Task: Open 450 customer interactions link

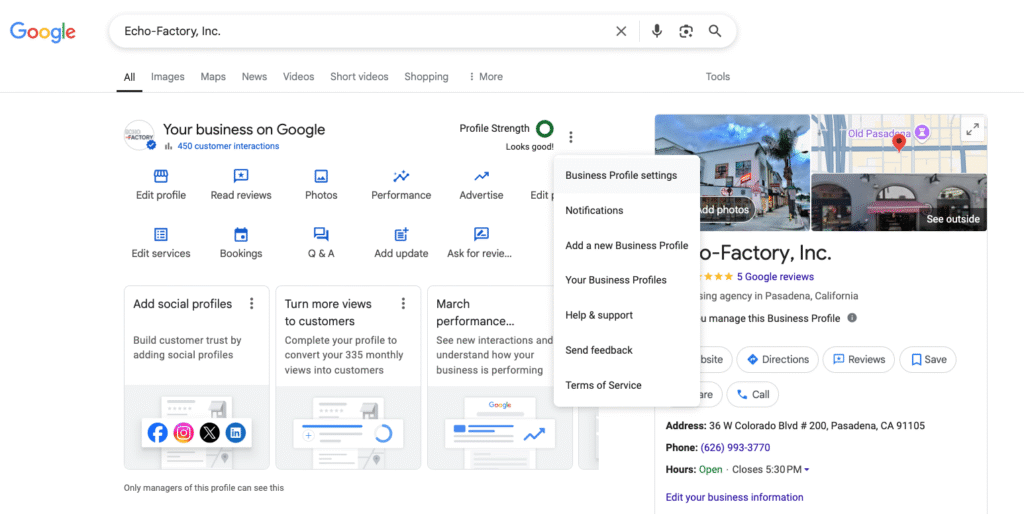Action: tap(228, 146)
